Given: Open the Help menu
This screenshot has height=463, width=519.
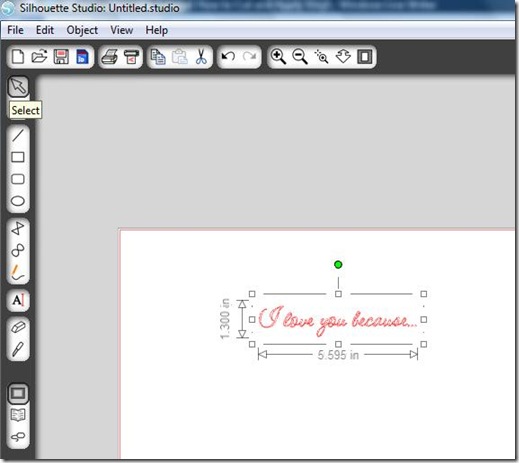Looking at the screenshot, I should pos(156,30).
